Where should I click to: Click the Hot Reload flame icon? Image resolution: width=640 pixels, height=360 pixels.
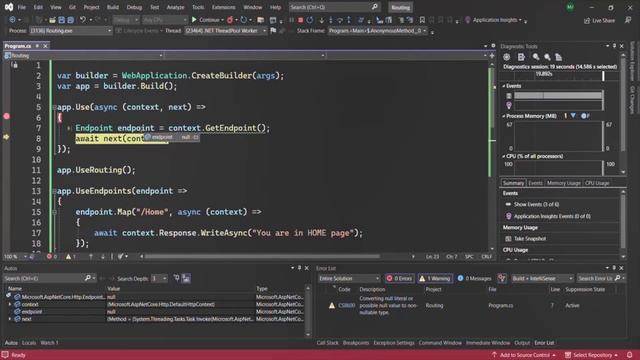click(x=230, y=20)
